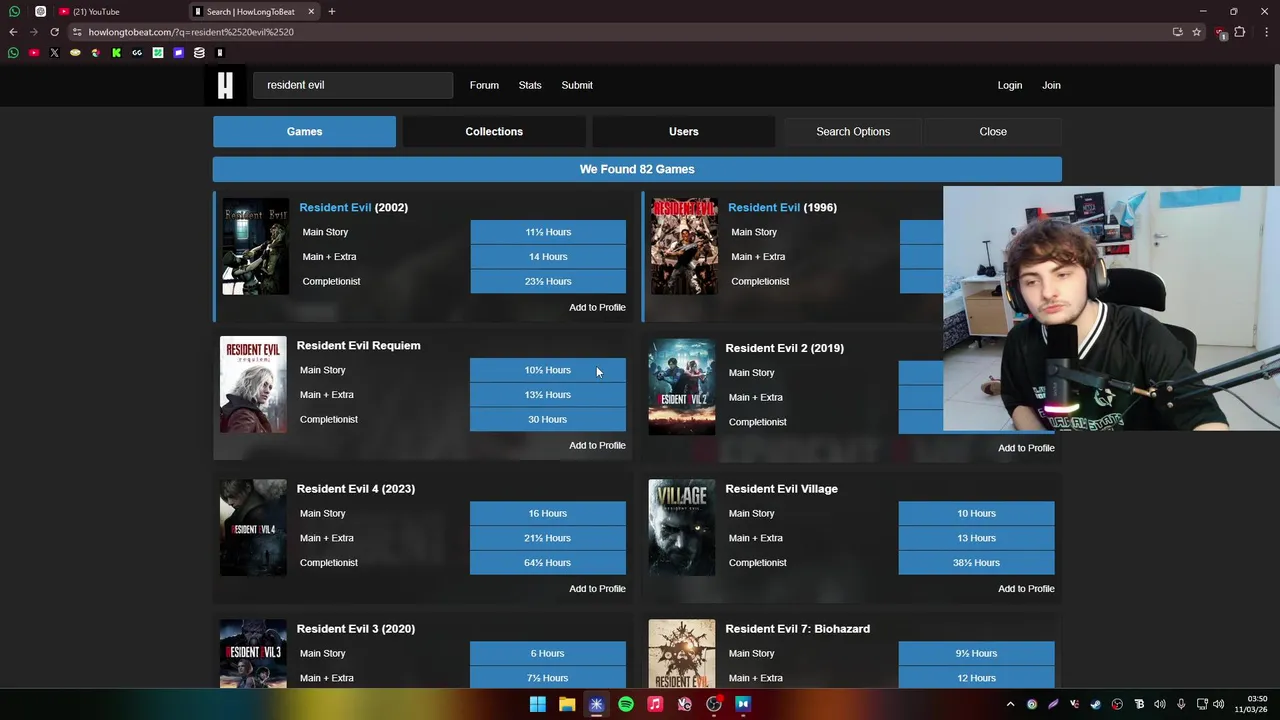Open the Resident Evil Village title
This screenshot has width=1280, height=720.
[x=781, y=489]
